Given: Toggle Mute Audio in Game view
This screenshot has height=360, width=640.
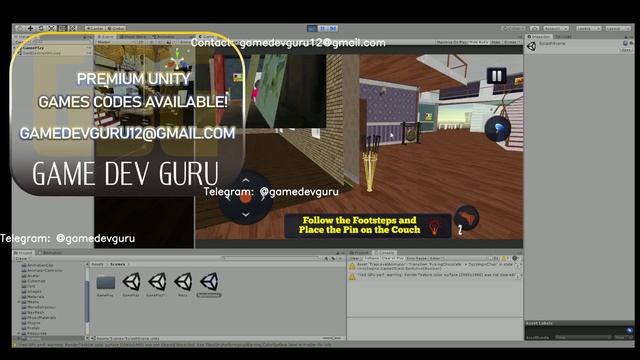Looking at the screenshot, I should tap(478, 42).
